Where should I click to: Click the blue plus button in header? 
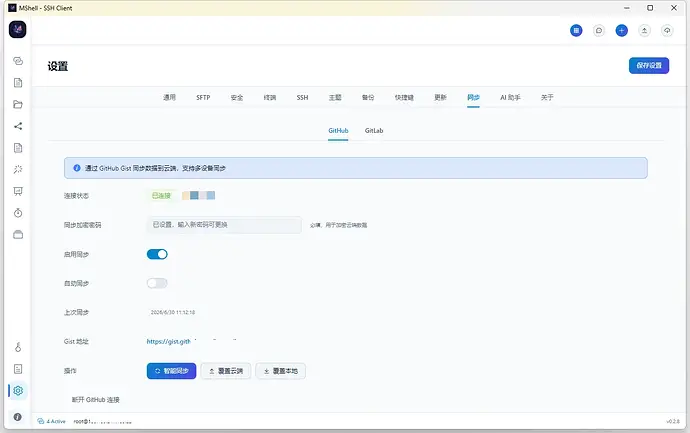point(621,30)
